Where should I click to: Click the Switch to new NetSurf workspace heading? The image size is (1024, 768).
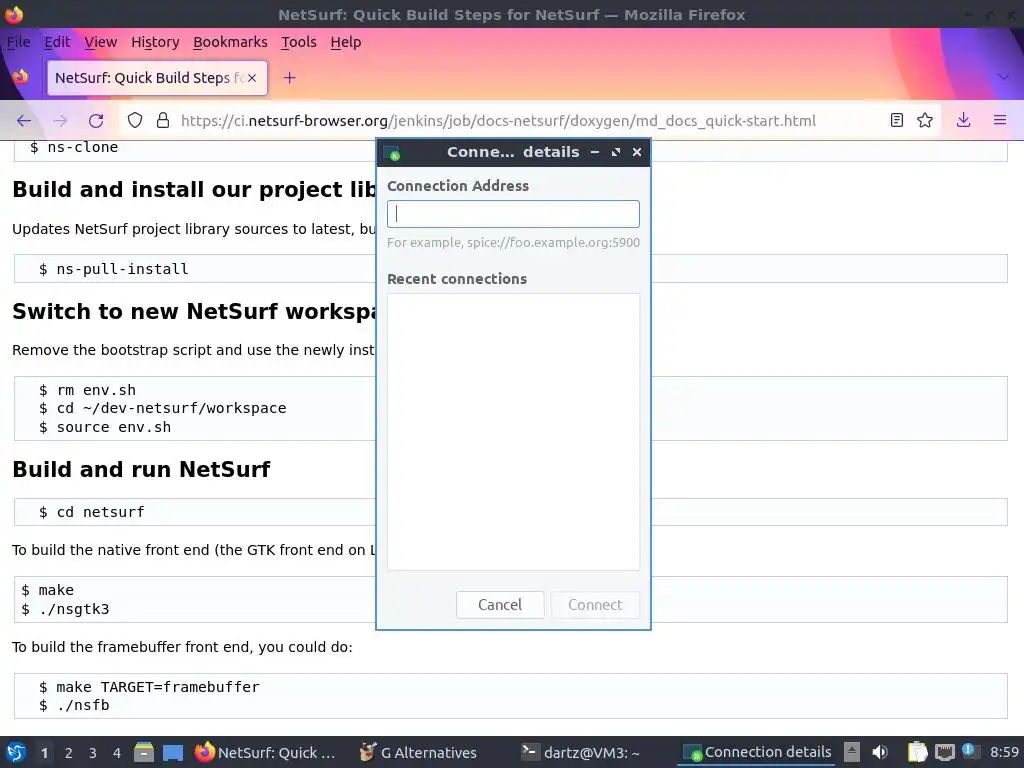194,312
